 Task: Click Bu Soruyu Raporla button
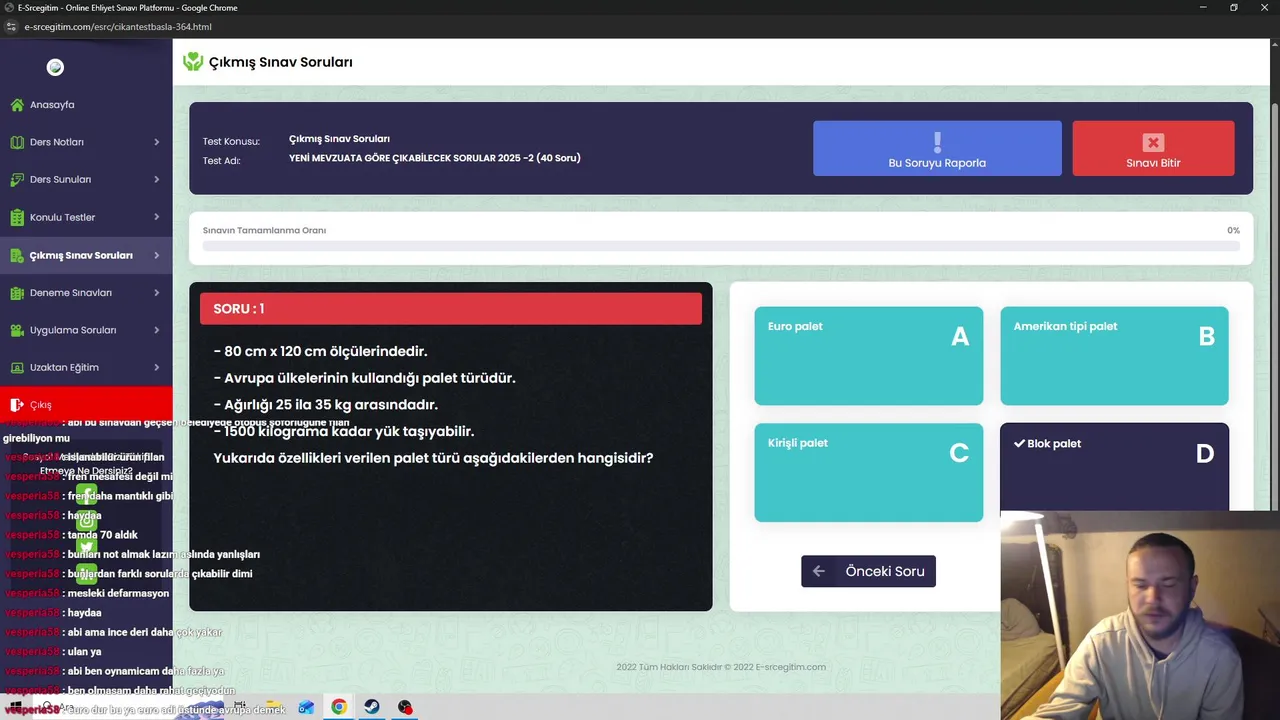pyautogui.click(x=937, y=148)
